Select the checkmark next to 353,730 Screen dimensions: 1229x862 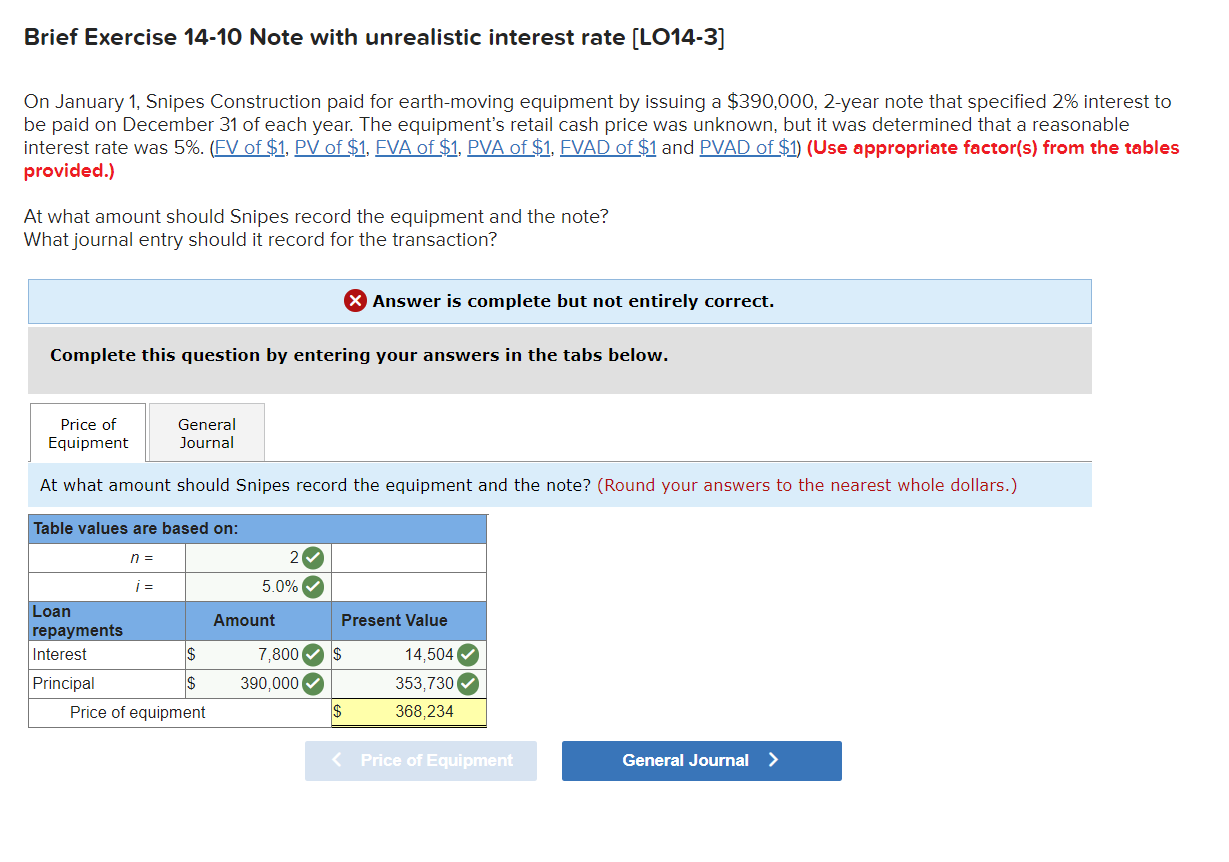pyautogui.click(x=467, y=683)
